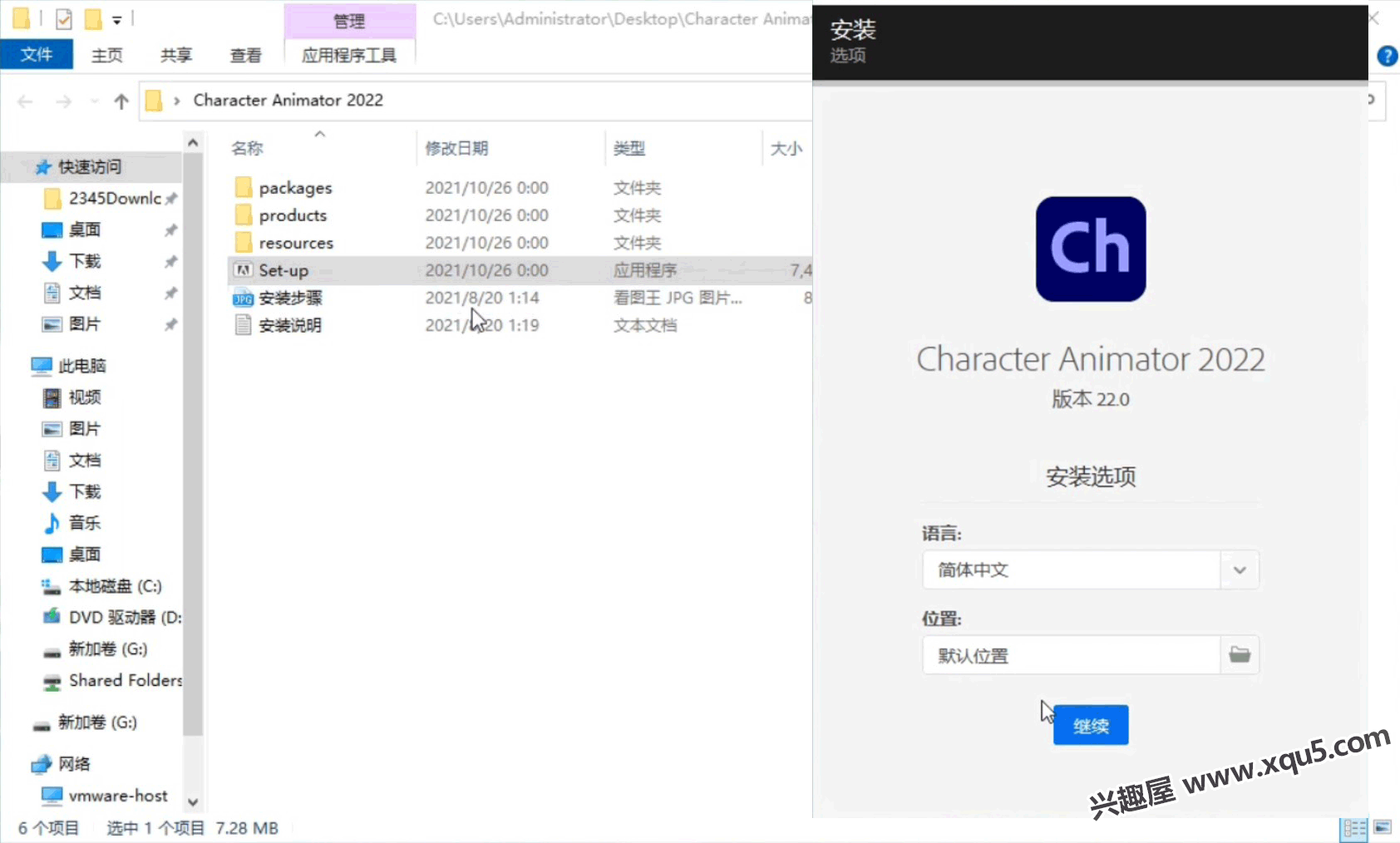Click the 文件夹 type cell for packages
This screenshot has width=1400, height=843.
[x=637, y=188]
